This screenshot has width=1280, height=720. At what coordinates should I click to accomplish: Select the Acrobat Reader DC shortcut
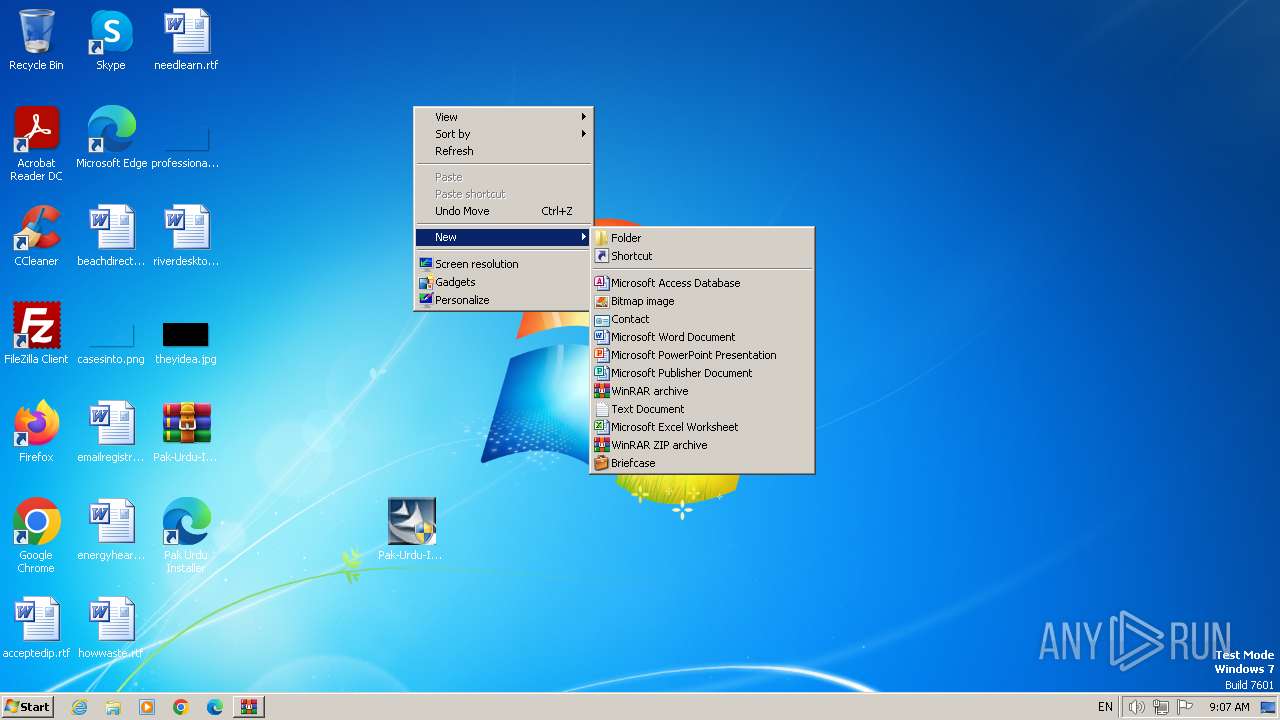(36, 144)
